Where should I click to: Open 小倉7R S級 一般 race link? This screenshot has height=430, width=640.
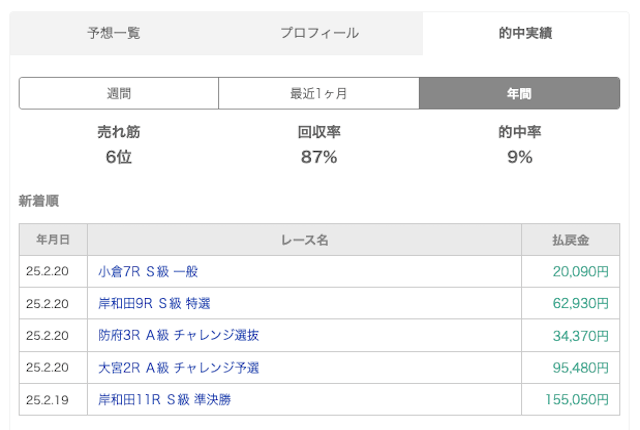[x=148, y=271]
